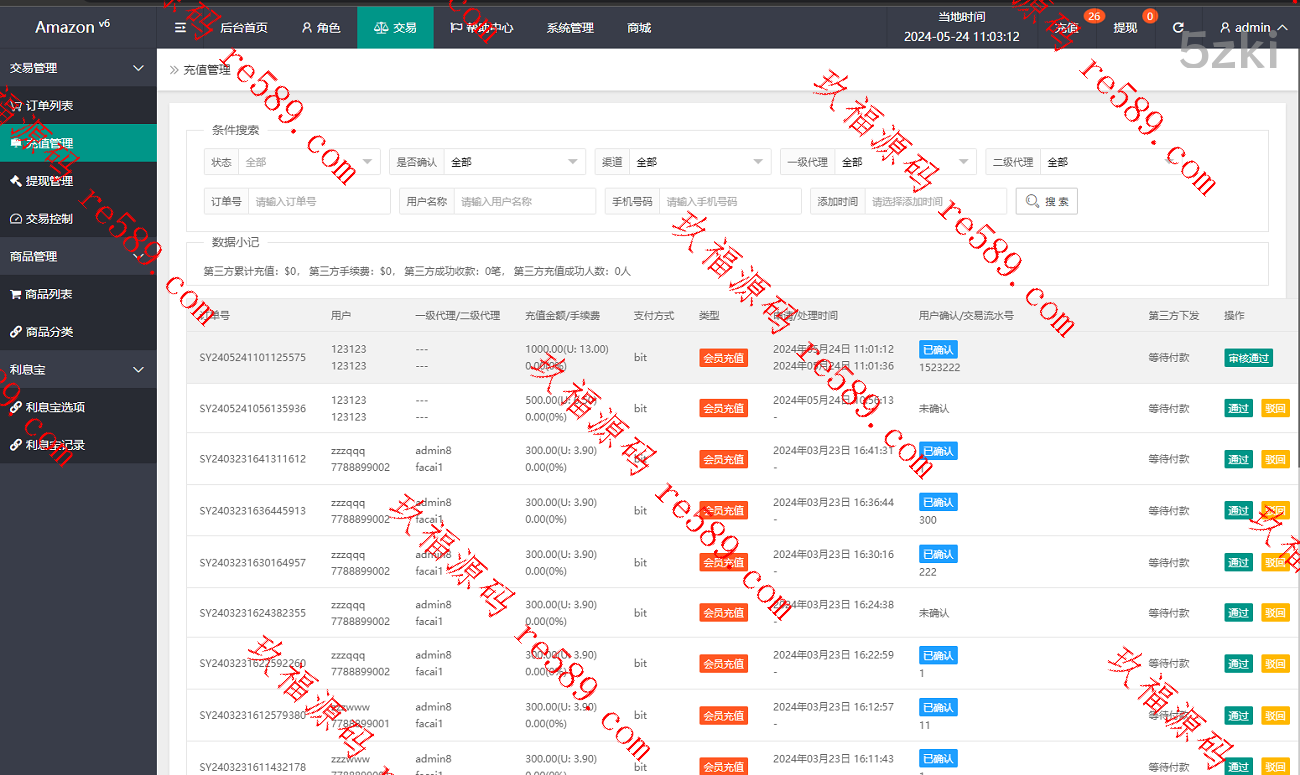Open 提现管理 in the sidebar

pyautogui.click(x=49, y=181)
